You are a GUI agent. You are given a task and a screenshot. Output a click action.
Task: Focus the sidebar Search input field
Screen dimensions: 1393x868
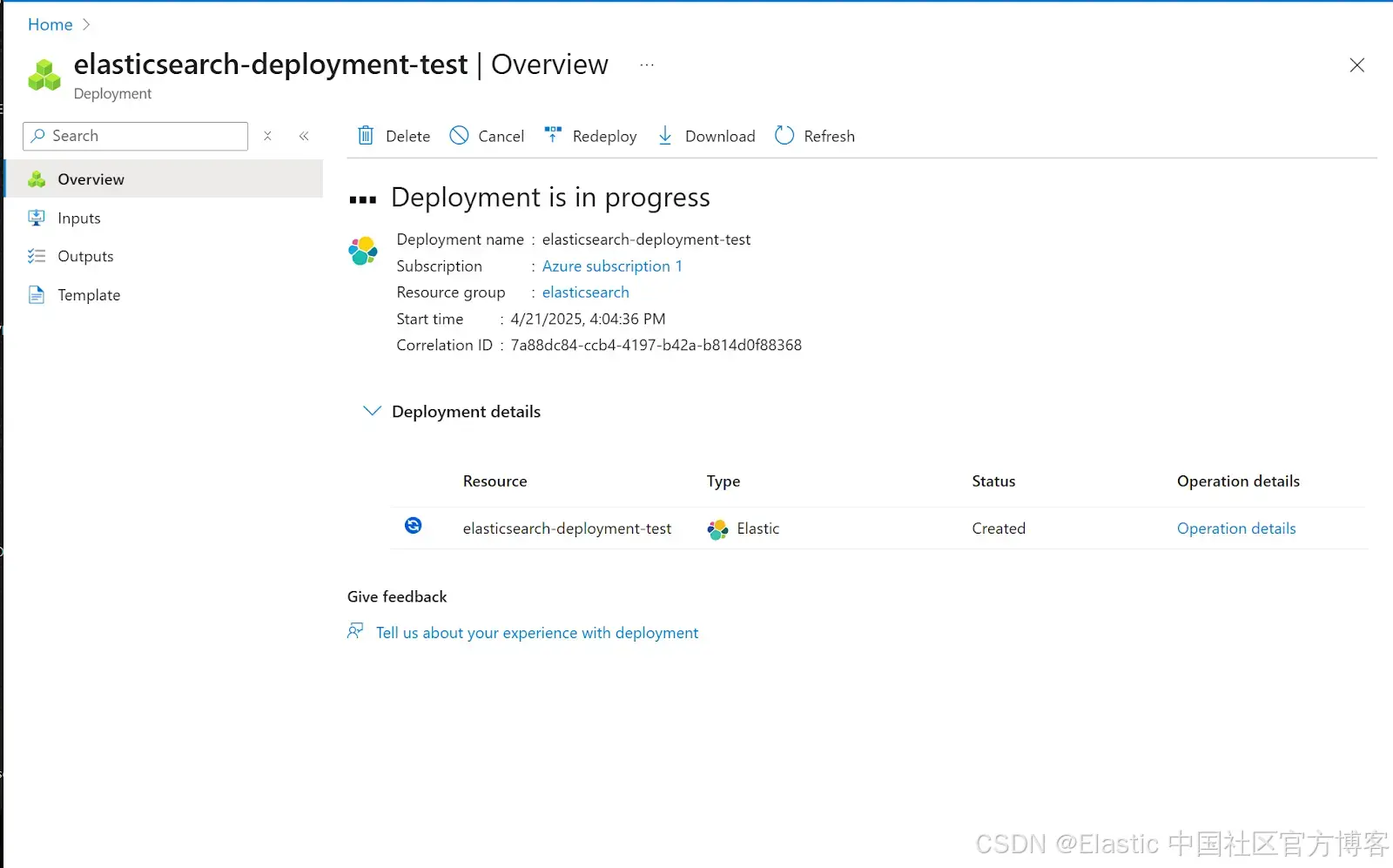tap(135, 136)
